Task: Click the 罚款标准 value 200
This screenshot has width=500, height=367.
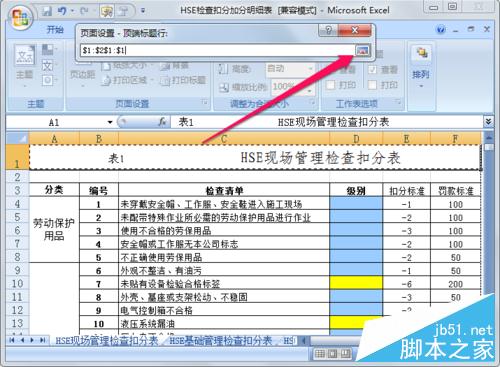Action: pos(455,284)
